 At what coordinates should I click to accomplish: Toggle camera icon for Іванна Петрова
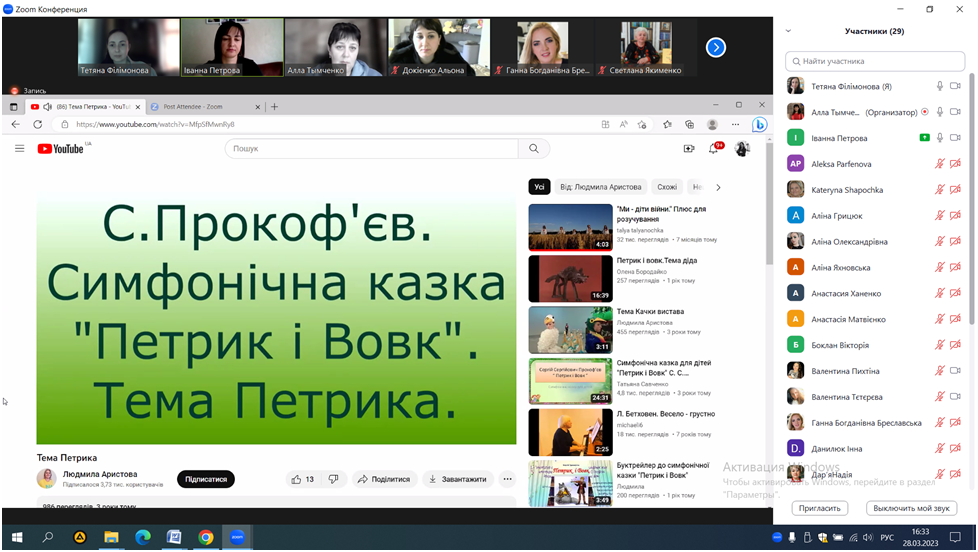point(955,138)
